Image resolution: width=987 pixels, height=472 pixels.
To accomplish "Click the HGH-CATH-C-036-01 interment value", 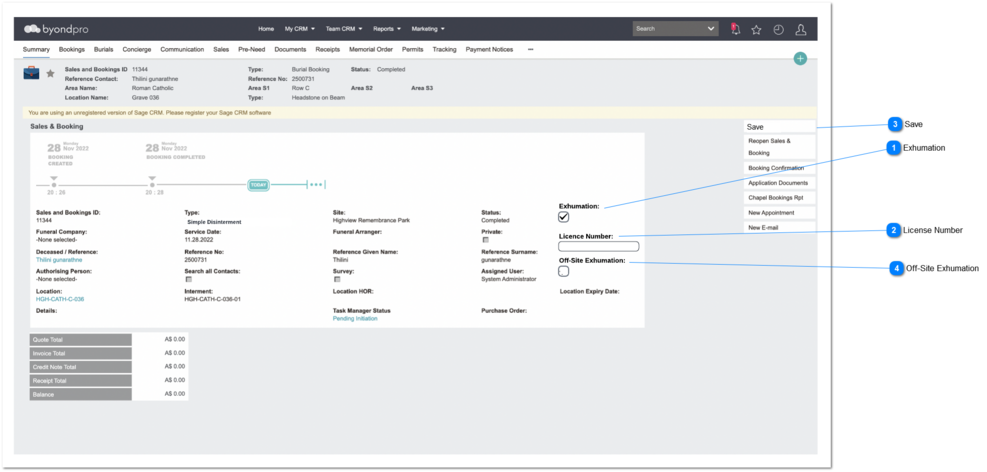I will click(212, 299).
